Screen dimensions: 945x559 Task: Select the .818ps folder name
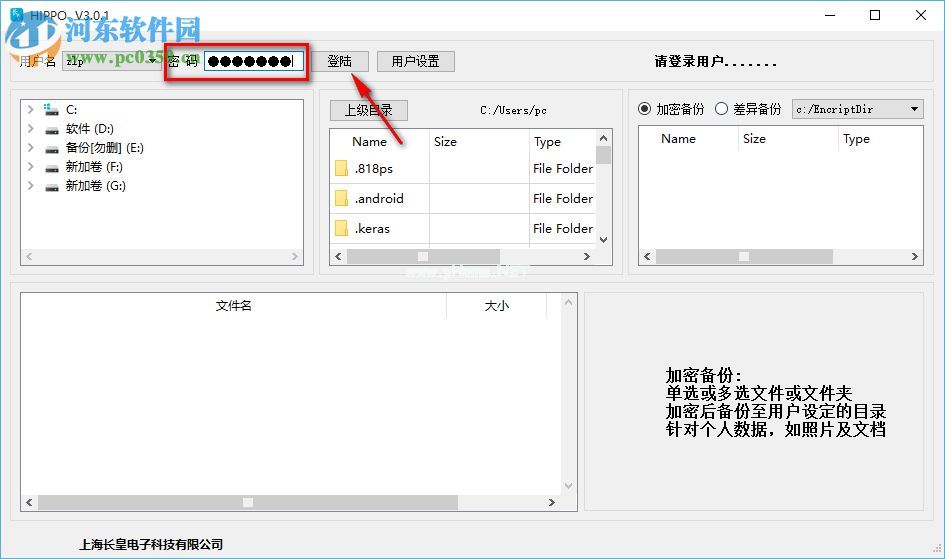pyautogui.click(x=374, y=169)
